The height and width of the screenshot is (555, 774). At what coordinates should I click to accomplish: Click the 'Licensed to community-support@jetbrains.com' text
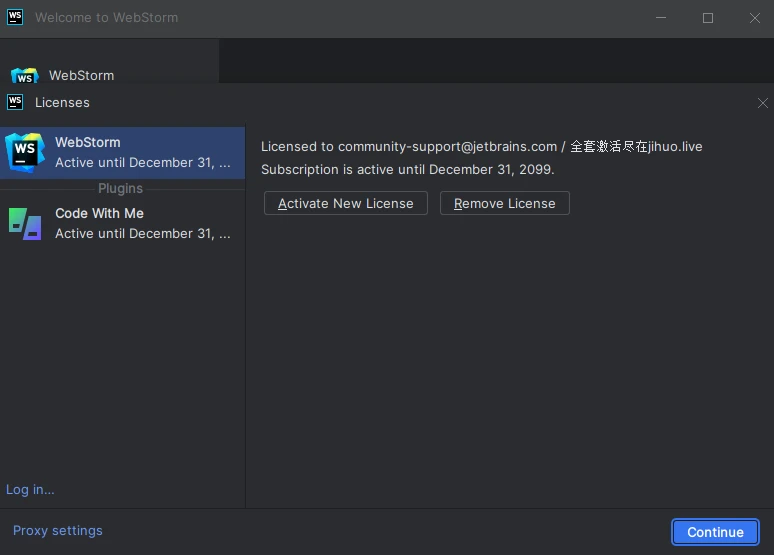409,147
